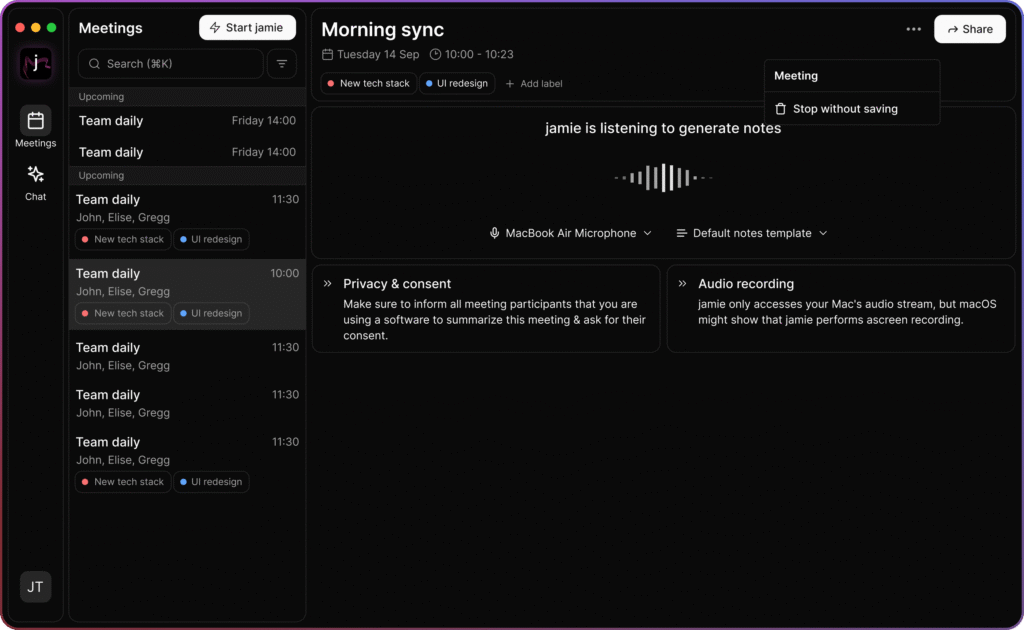This screenshot has height=630, width=1024.
Task: Open the Default notes template dropdown
Action: (x=750, y=233)
